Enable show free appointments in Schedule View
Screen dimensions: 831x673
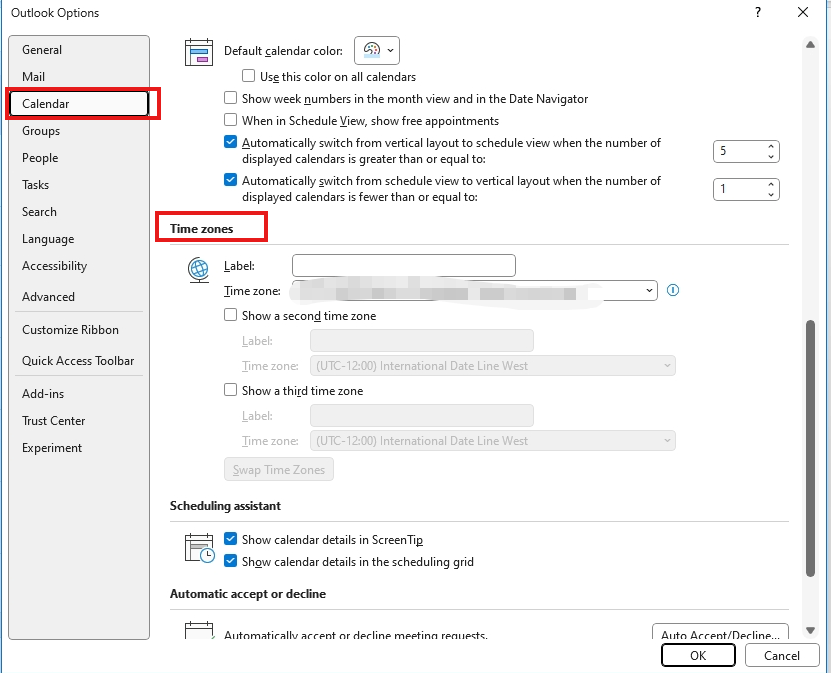[230, 120]
